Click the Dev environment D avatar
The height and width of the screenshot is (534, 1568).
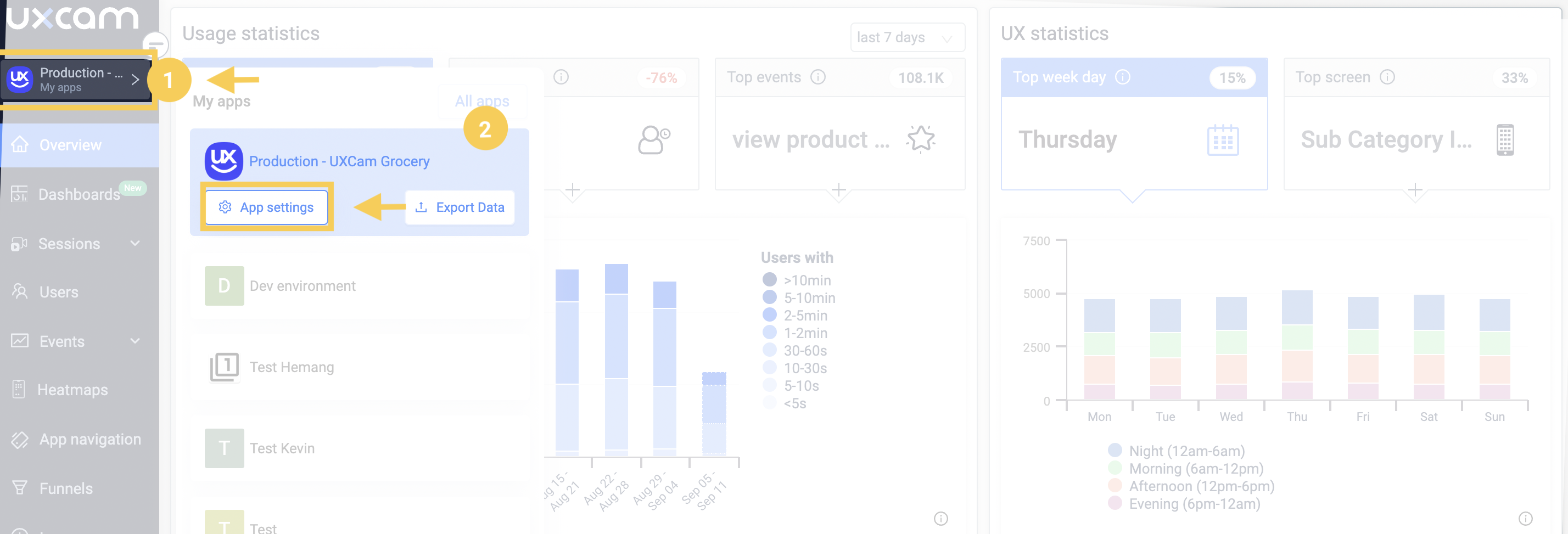point(224,286)
